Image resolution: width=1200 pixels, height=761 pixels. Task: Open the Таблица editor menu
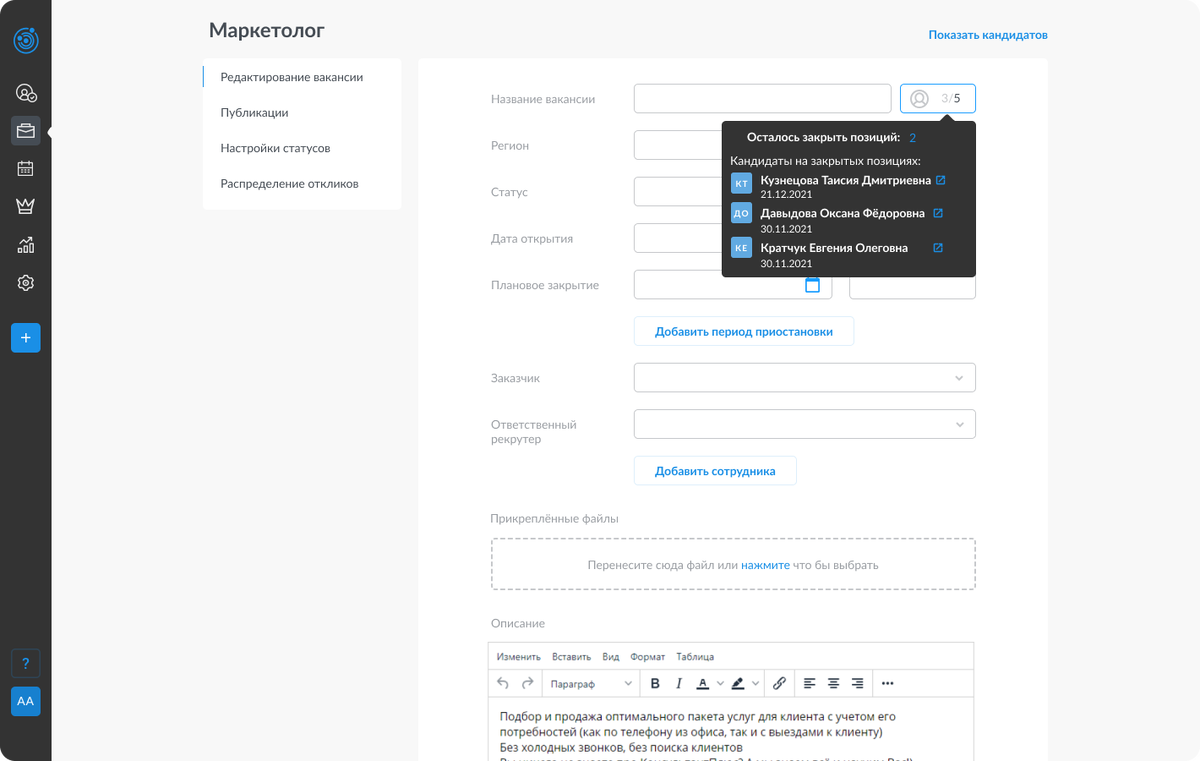pos(695,657)
